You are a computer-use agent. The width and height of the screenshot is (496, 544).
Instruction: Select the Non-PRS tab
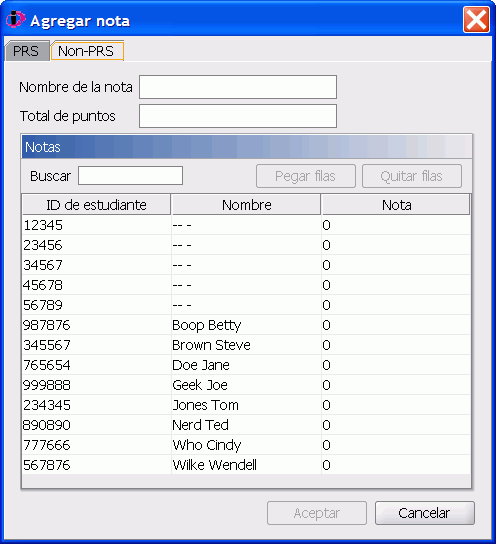tap(87, 51)
